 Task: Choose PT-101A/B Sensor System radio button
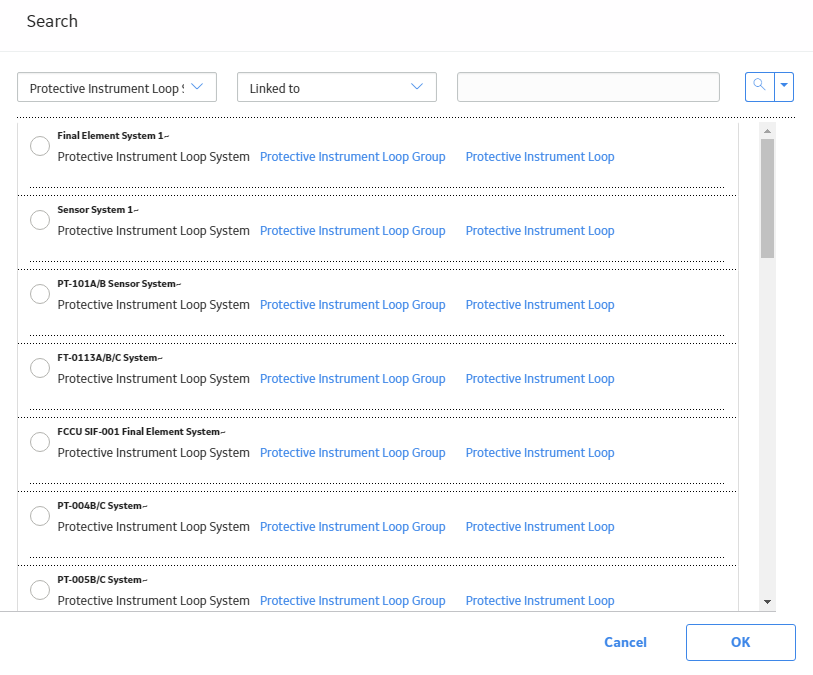(x=40, y=294)
